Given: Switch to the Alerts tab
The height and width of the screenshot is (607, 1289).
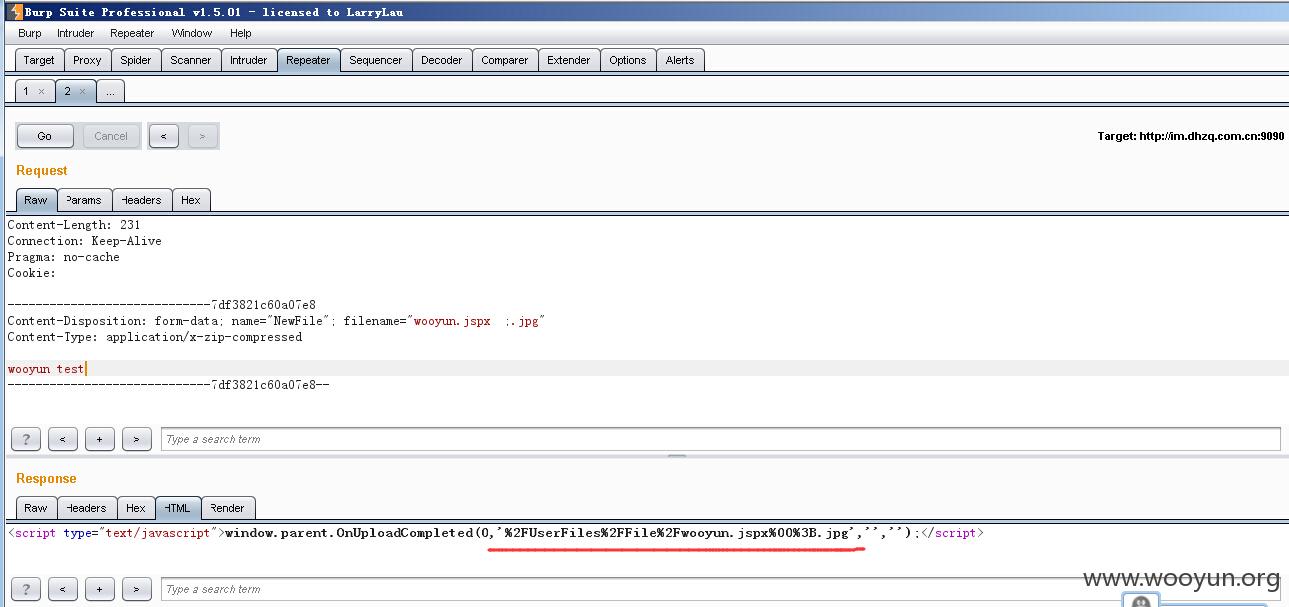Looking at the screenshot, I should pos(680,60).
